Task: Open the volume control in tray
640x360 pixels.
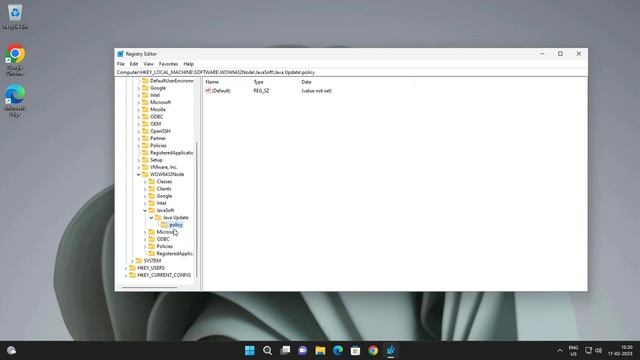Action: [599, 351]
